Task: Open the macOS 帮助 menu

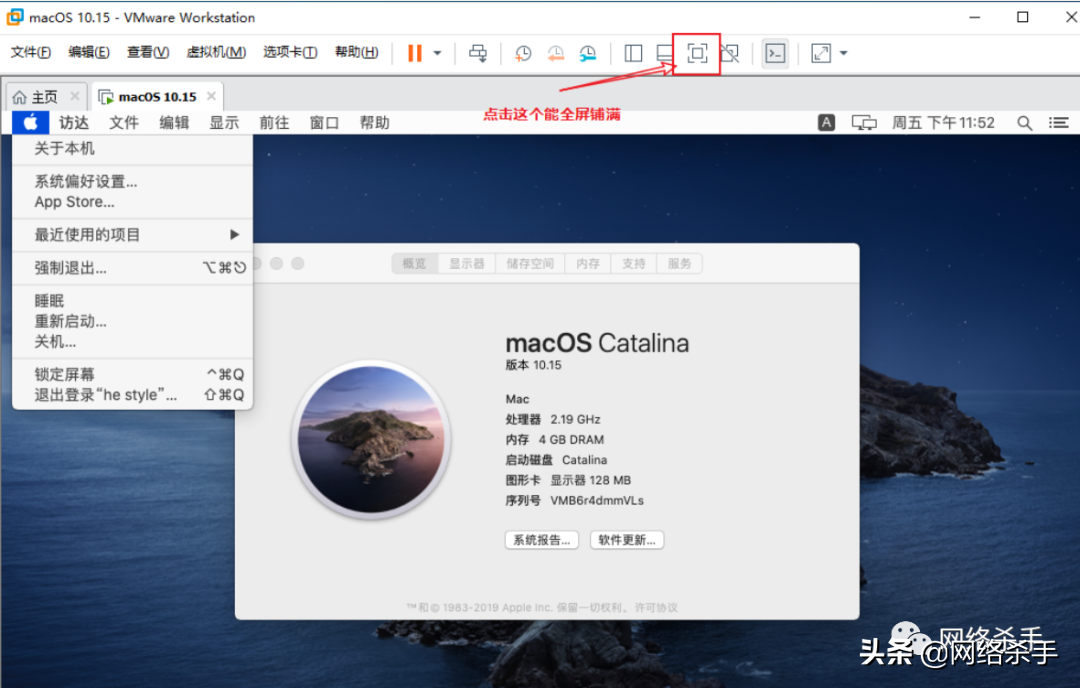Action: tap(375, 123)
